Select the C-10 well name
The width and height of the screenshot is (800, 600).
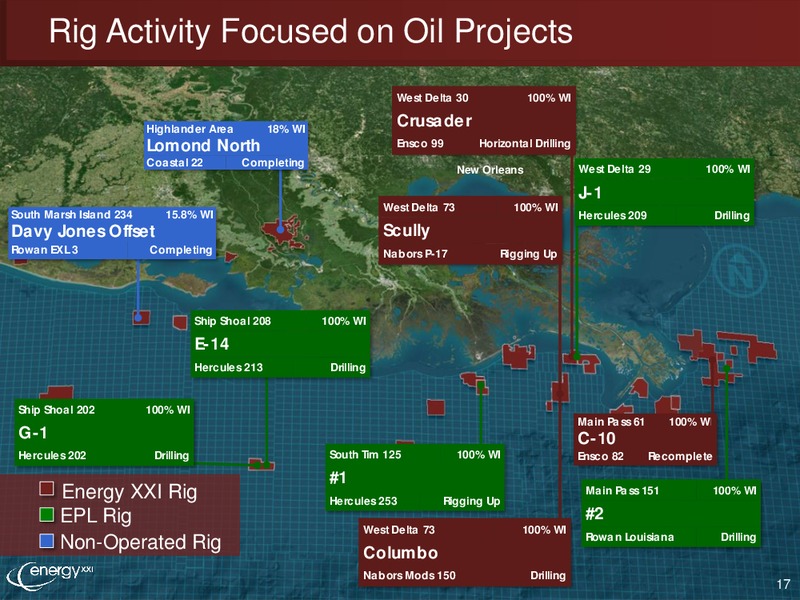(x=596, y=439)
